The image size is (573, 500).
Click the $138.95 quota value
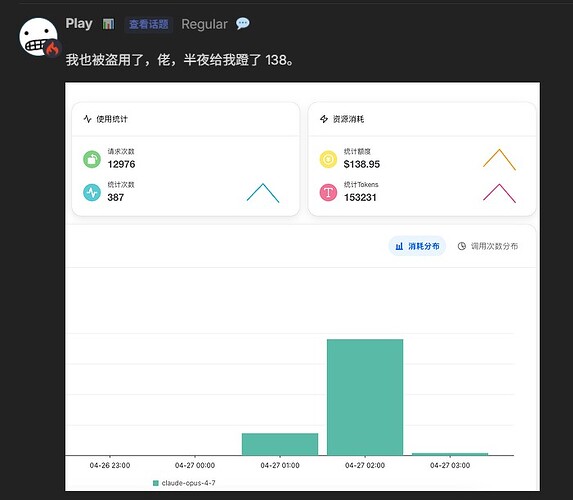(362, 164)
